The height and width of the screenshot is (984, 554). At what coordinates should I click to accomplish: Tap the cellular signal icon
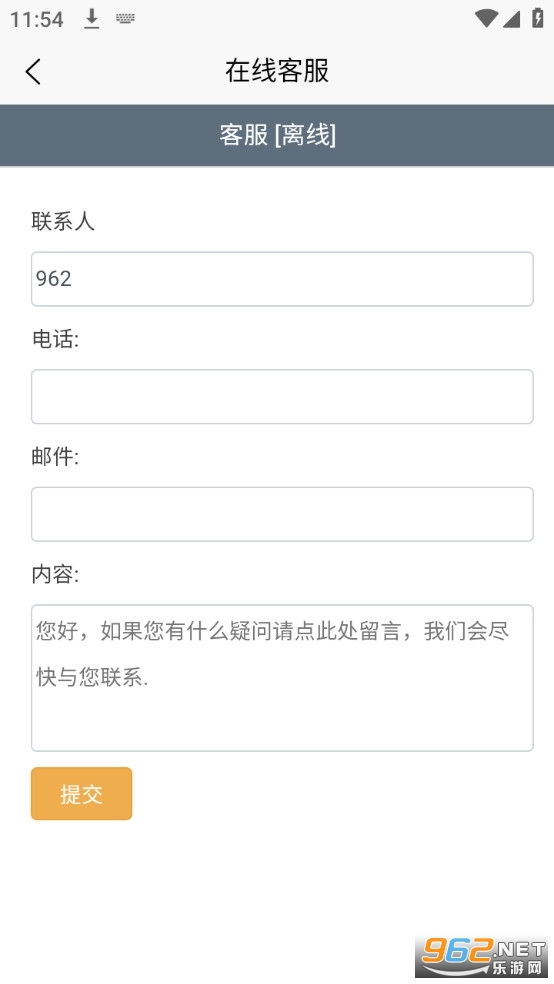click(511, 19)
